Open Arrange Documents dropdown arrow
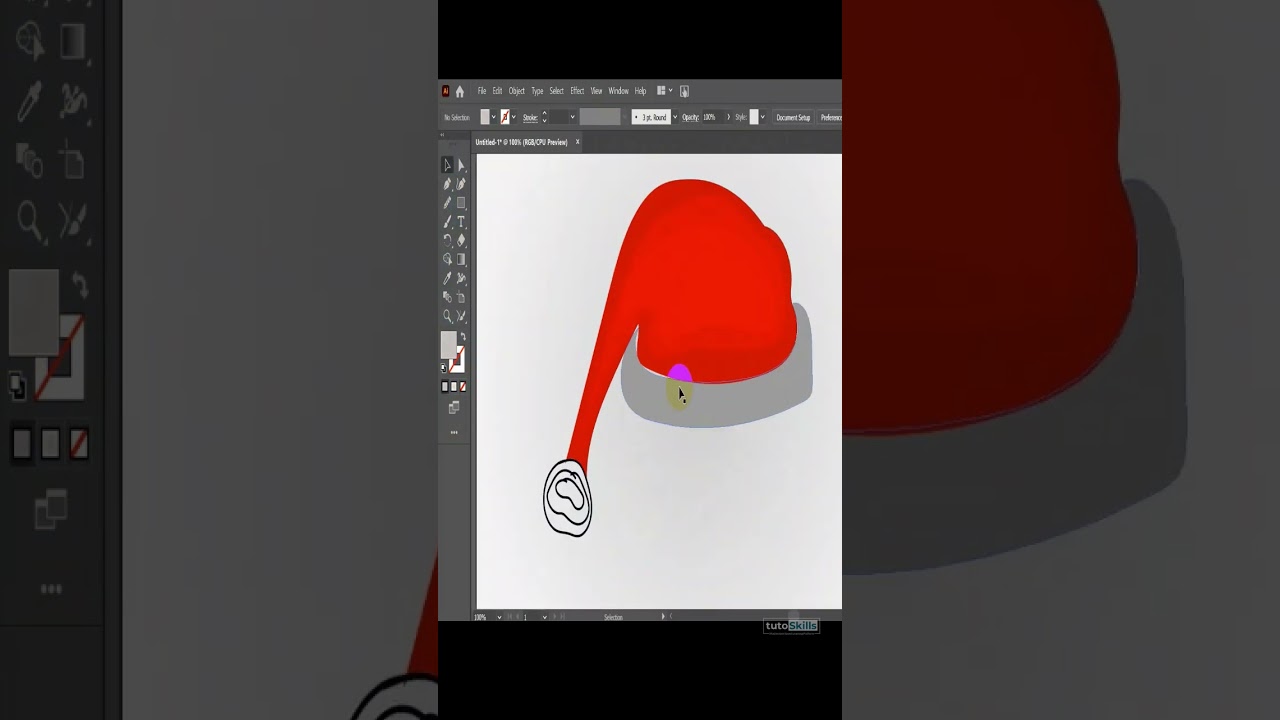 (671, 91)
